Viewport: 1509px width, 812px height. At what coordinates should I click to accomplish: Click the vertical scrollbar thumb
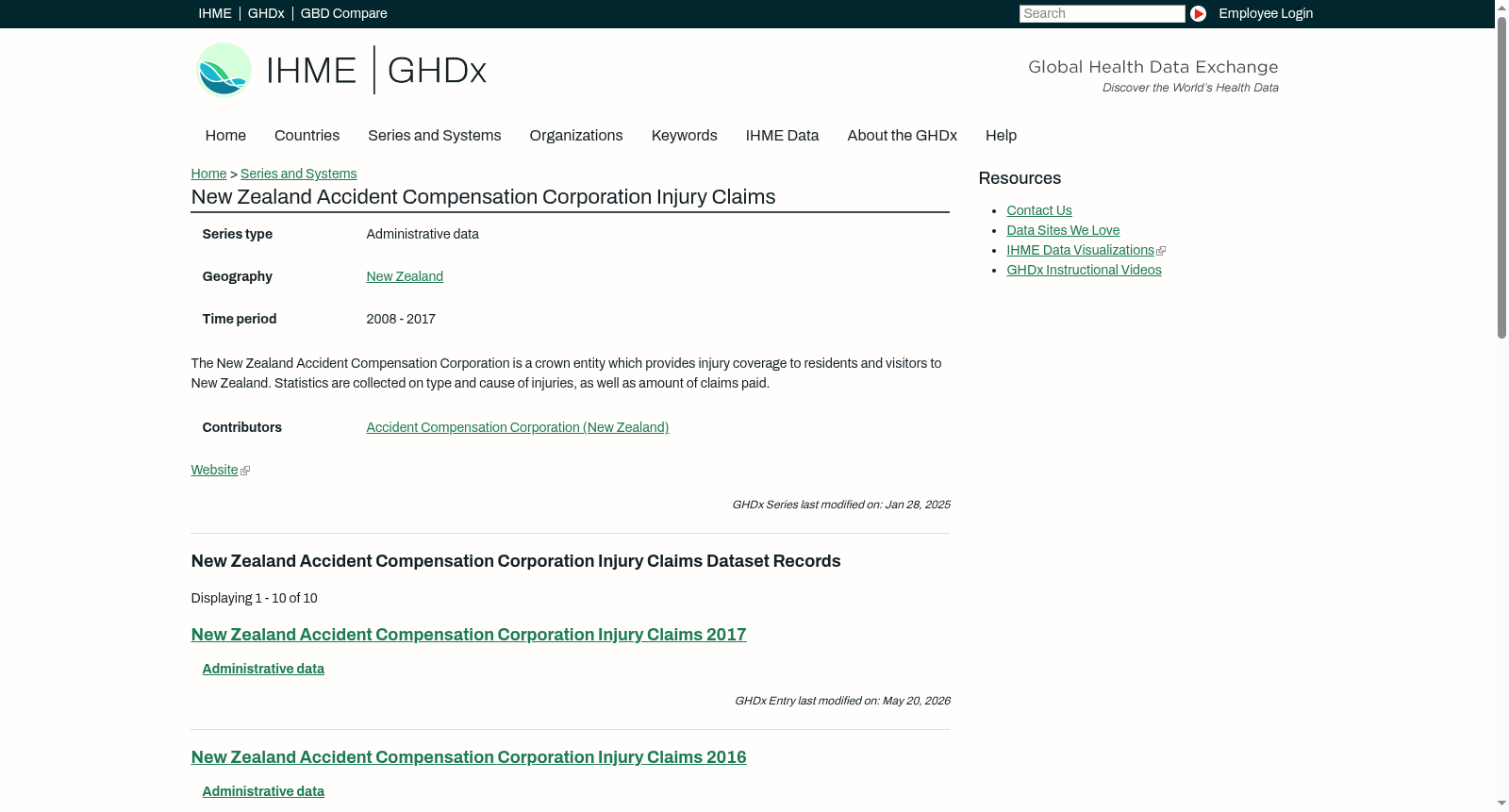coord(1501,177)
